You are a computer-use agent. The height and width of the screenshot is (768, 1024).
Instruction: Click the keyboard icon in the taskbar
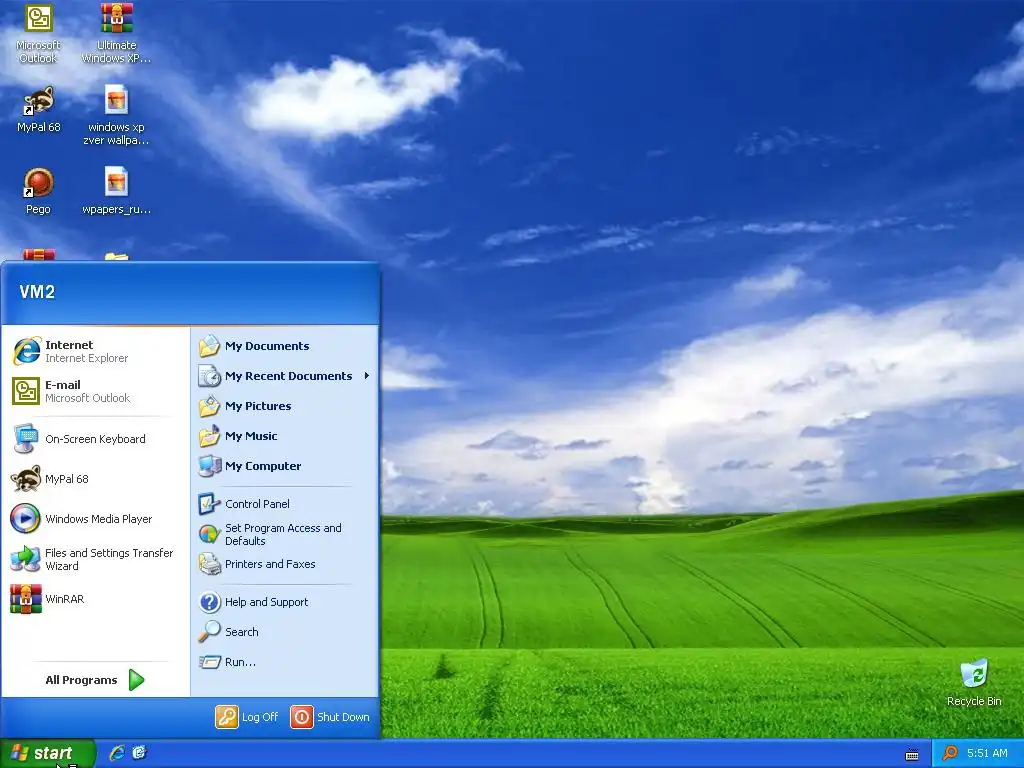[x=912, y=755]
